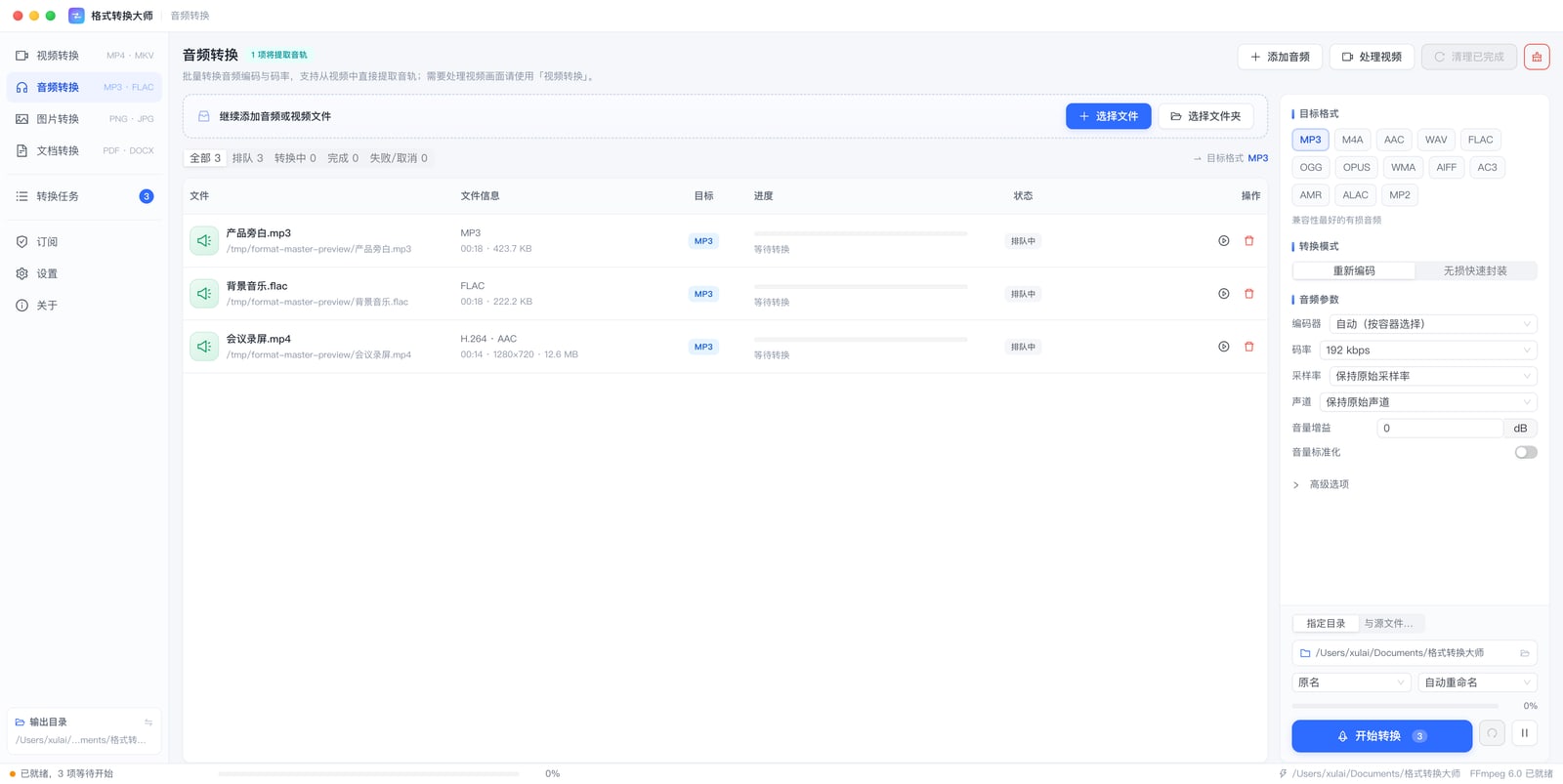Click MP3 target badge of 会议录屏.mp4

tap(703, 347)
